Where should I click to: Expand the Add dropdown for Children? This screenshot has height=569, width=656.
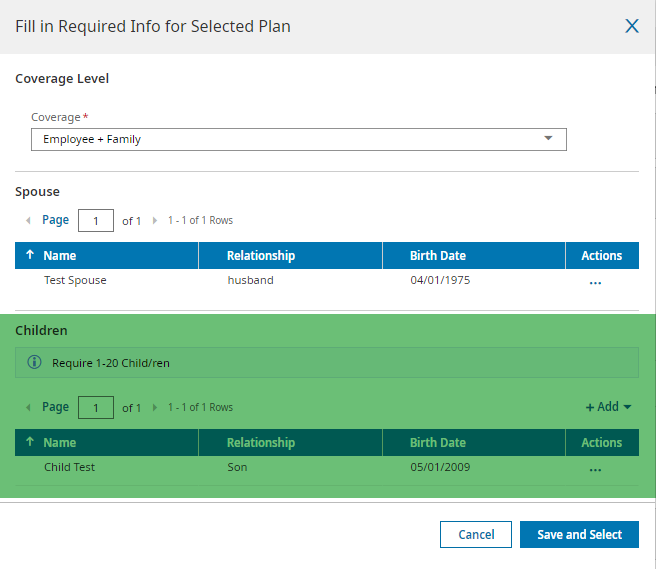608,407
